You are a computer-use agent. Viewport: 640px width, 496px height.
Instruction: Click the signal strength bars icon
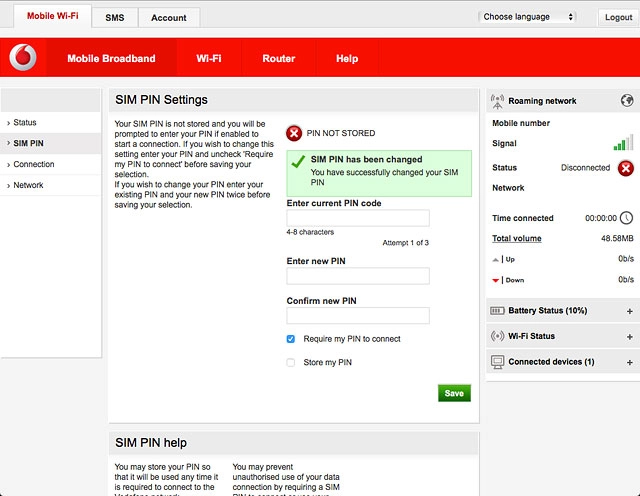coord(624,143)
